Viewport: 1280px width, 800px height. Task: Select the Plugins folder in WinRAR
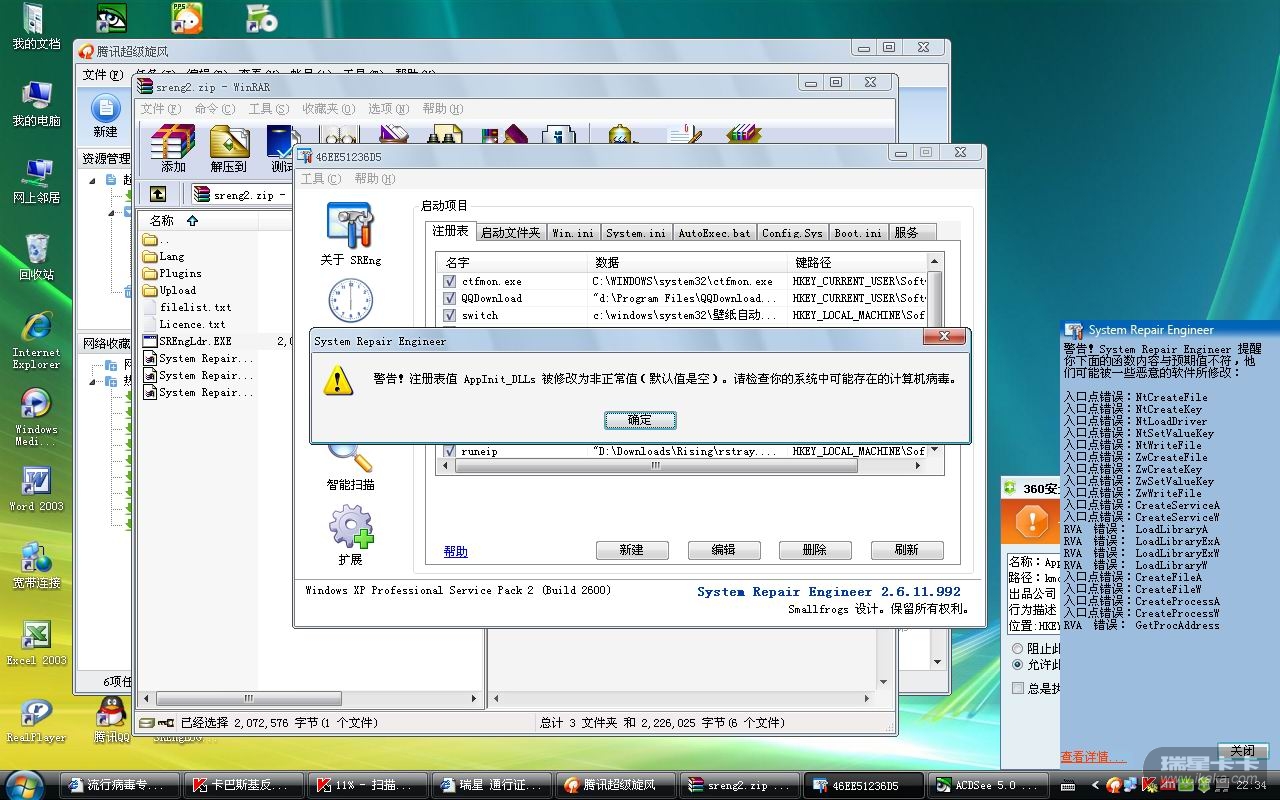(171, 273)
